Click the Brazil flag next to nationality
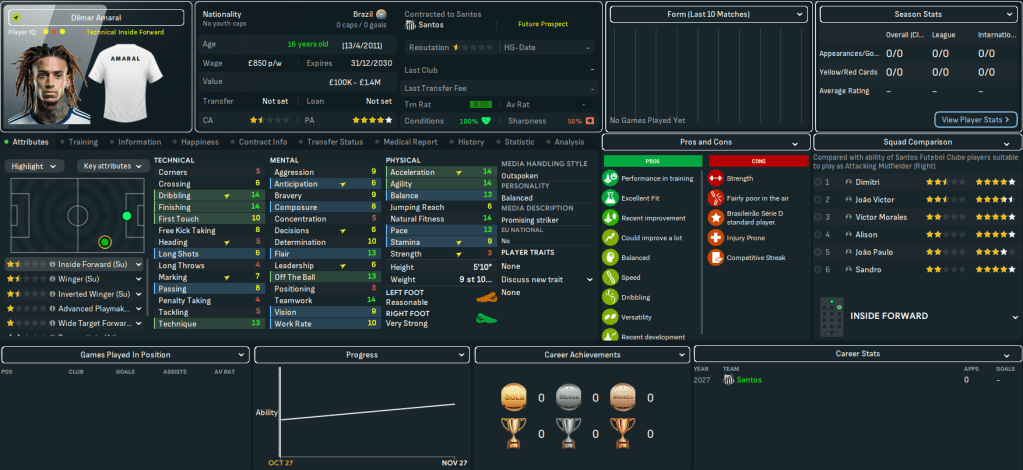This screenshot has height=470, width=1023. coord(381,15)
